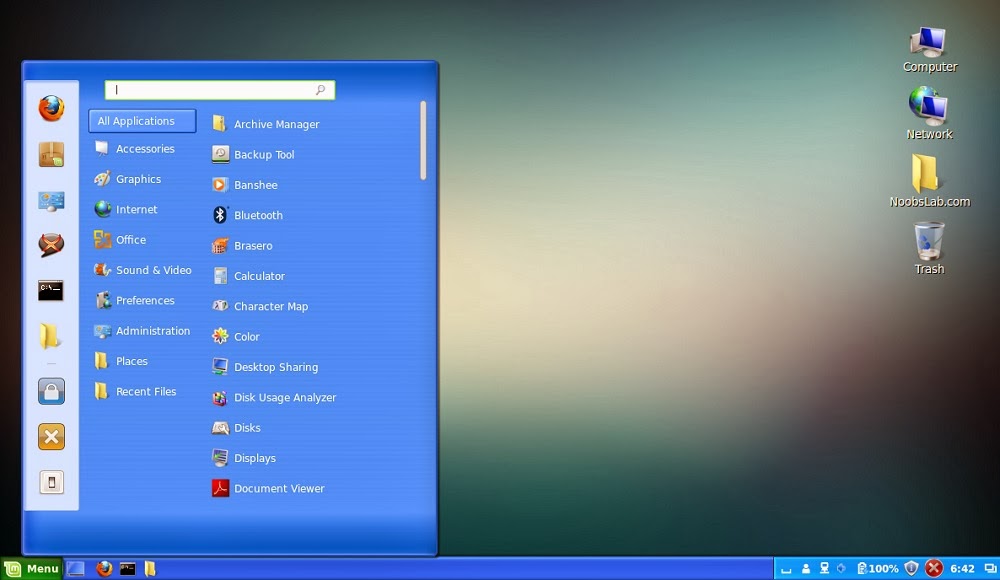This screenshot has height=580, width=1000.
Task: Launch the terminal from the sidebar
Action: 51,290
